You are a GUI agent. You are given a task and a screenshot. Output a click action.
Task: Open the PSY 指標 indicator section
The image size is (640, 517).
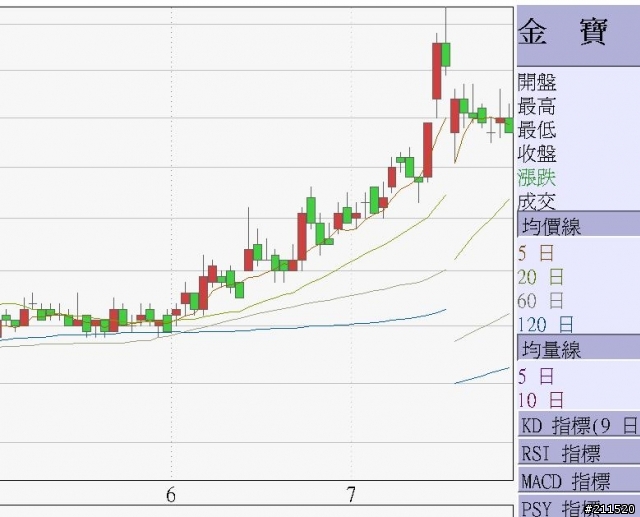(x=579, y=506)
